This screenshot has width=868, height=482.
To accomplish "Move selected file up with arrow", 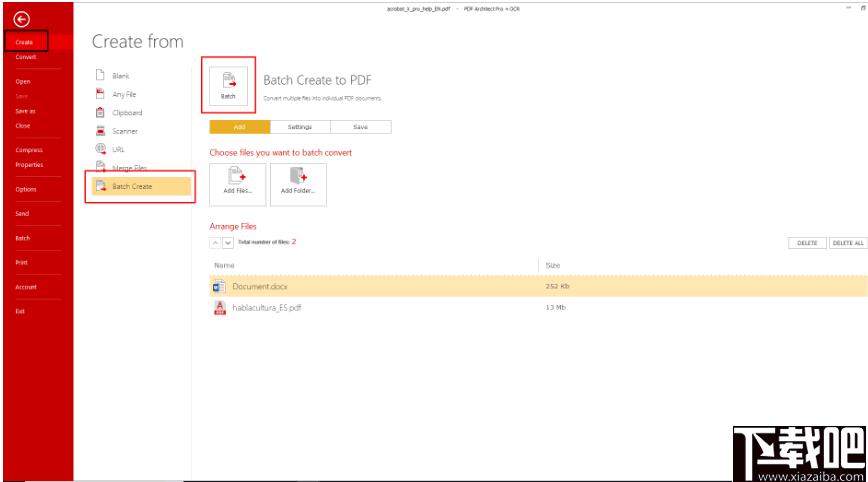I will pyautogui.click(x=215, y=242).
